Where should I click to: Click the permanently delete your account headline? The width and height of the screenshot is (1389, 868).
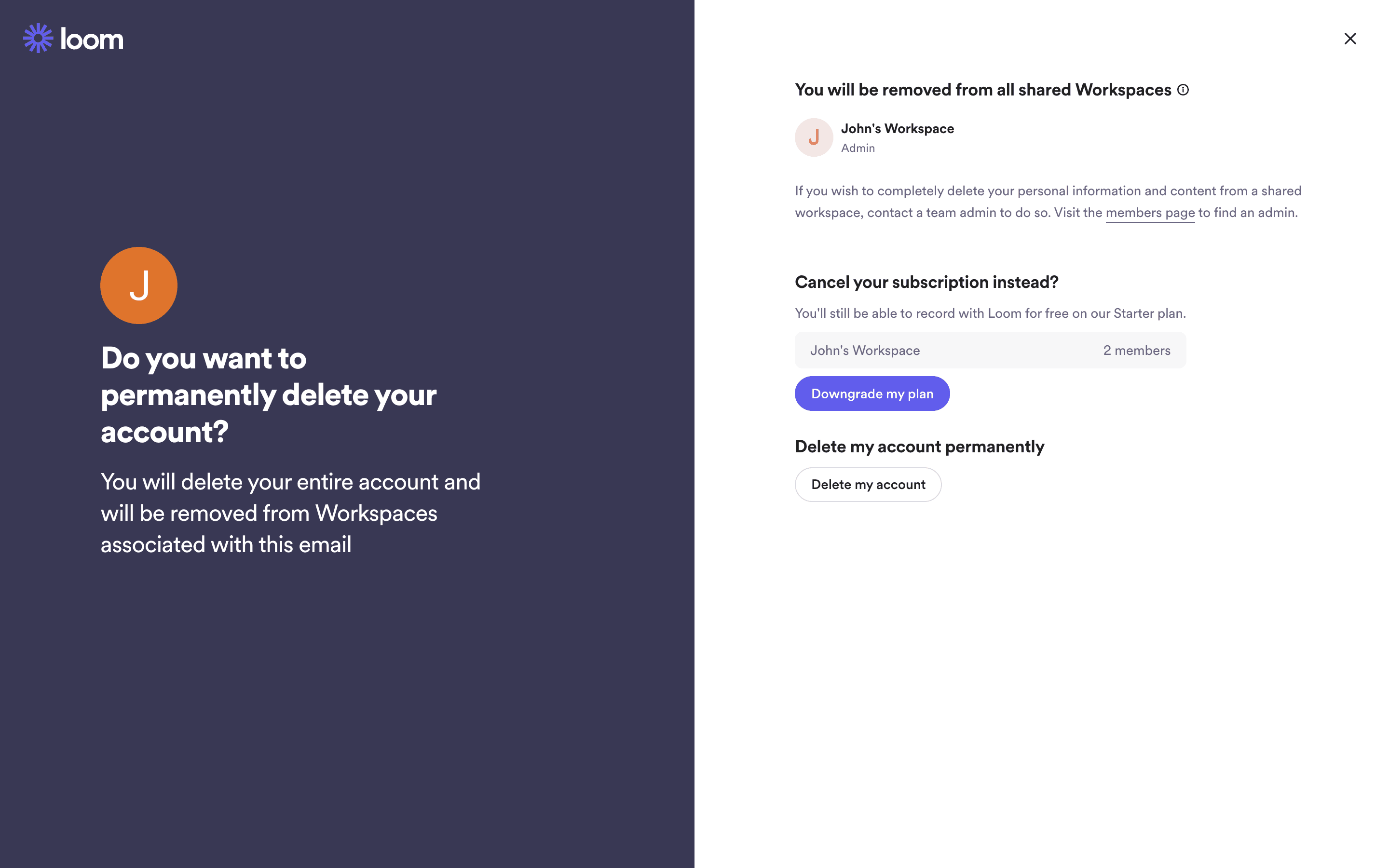269,394
